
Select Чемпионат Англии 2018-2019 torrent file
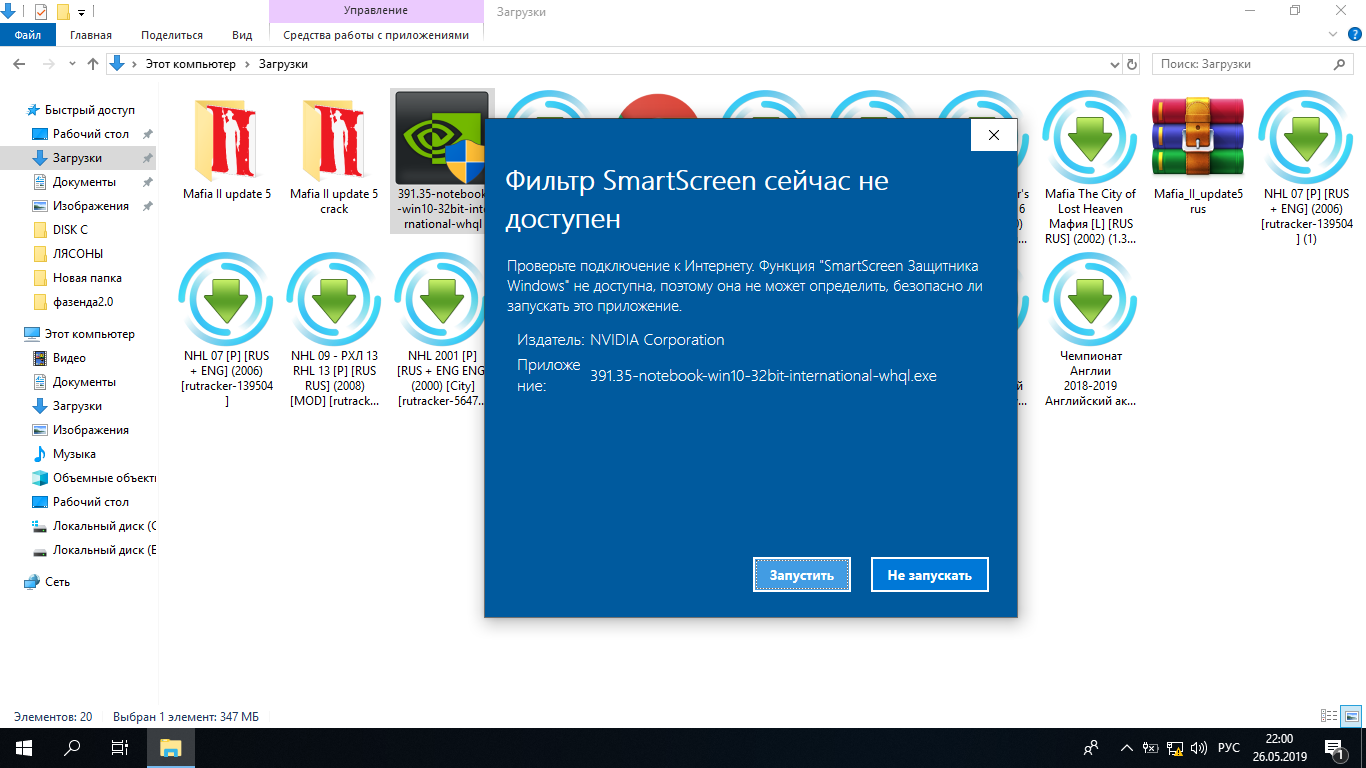[x=1090, y=330]
